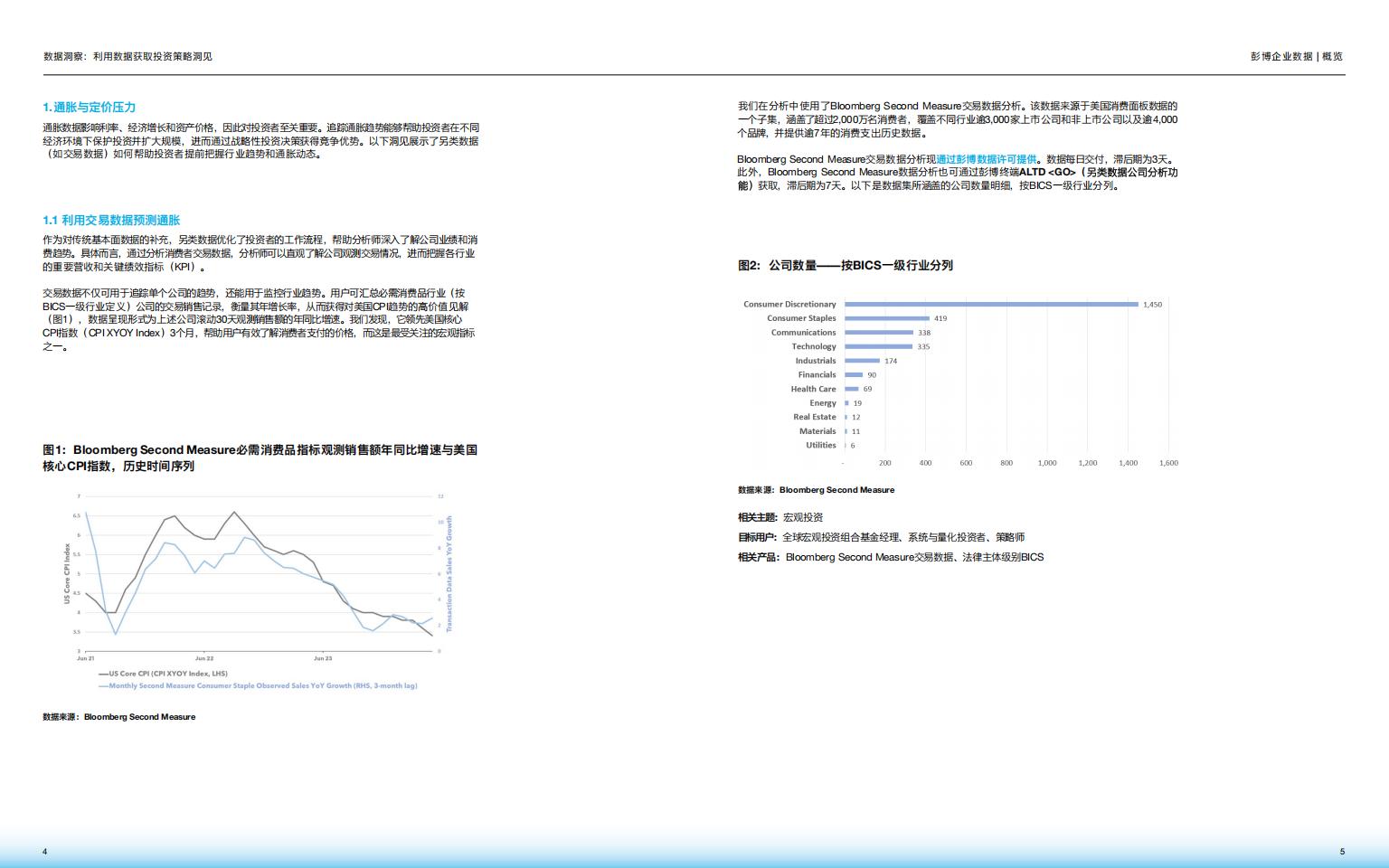Image resolution: width=1389 pixels, height=868 pixels.
Task: Click the header text 彭博企业数据 | 概览
Action: 1296,56
